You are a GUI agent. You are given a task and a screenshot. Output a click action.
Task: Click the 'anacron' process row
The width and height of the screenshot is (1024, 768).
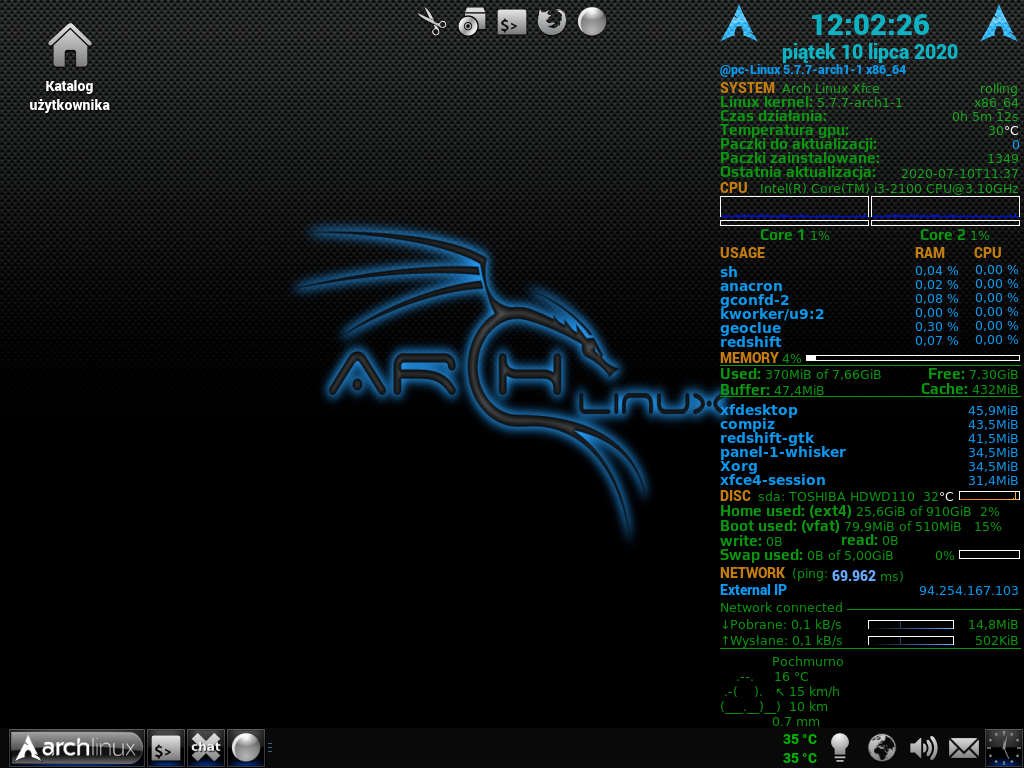(x=869, y=285)
